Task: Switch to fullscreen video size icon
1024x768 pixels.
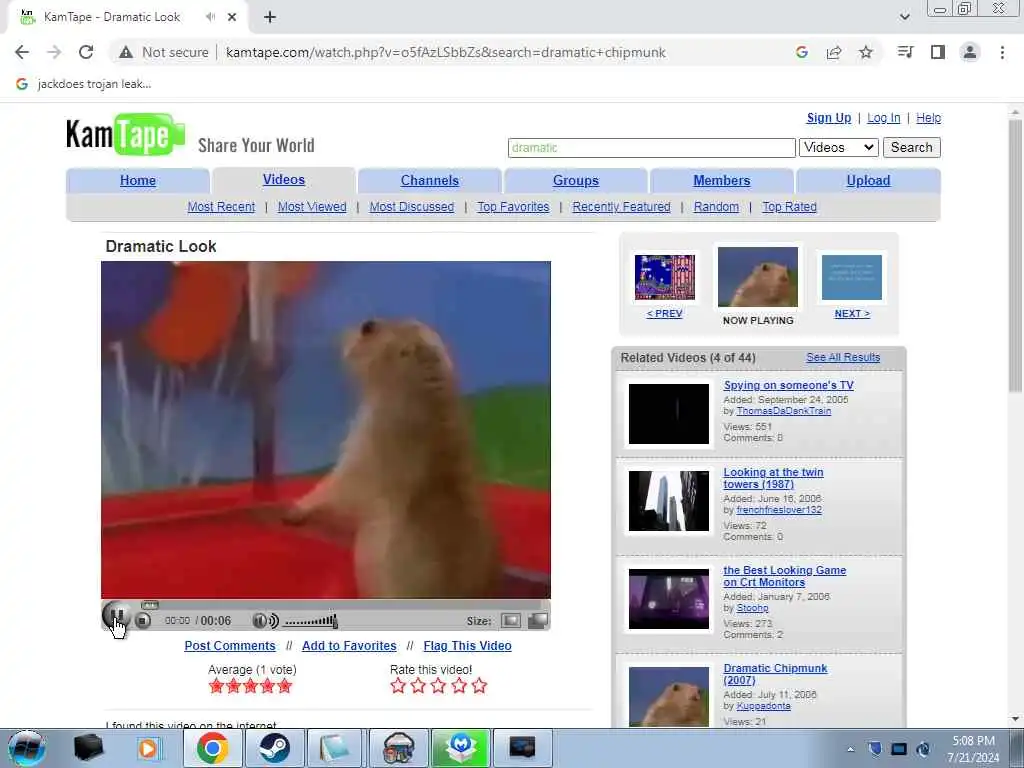Action: pos(537,620)
